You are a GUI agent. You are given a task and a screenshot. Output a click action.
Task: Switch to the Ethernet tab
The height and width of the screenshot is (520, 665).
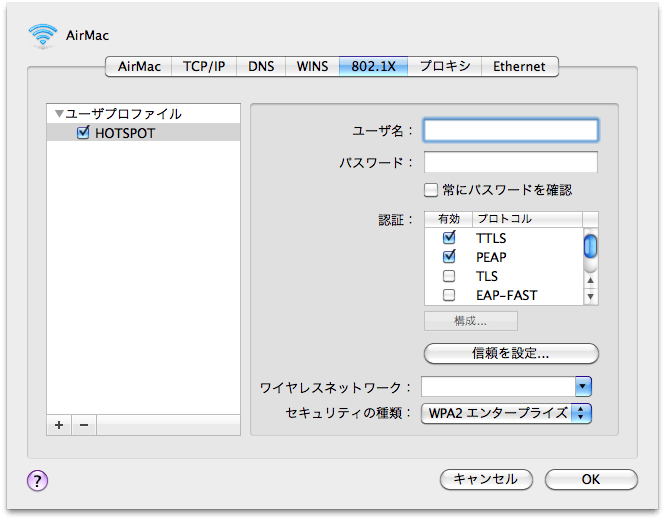pos(520,67)
